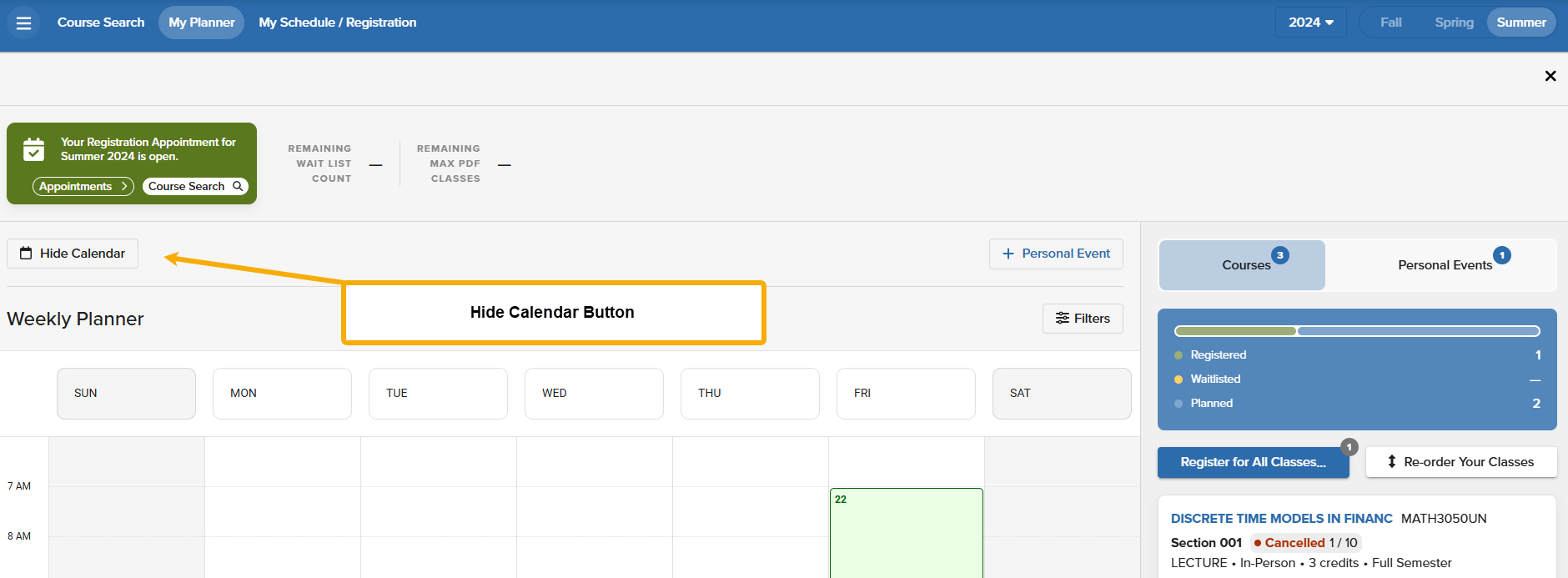1568x578 pixels.
Task: Select the My Planner tab
Action: pos(202,23)
